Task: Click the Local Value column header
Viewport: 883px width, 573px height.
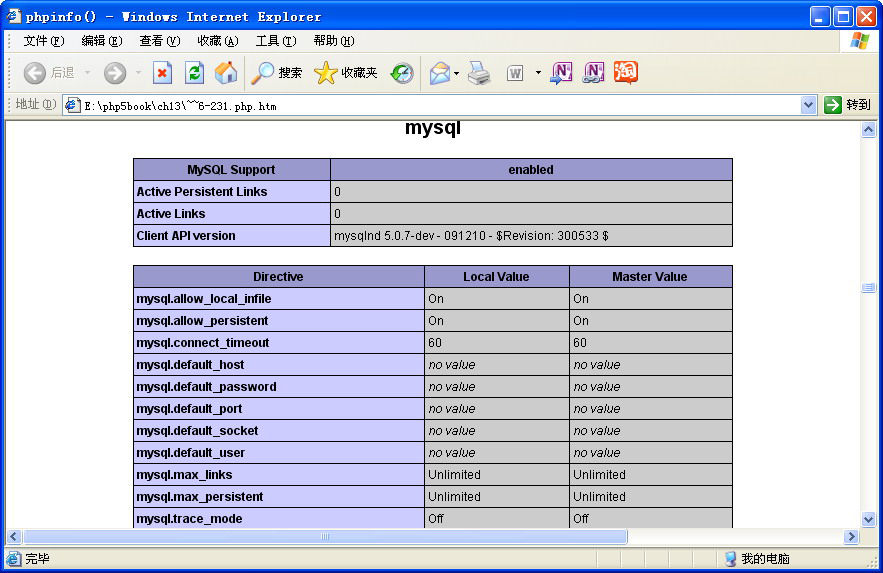Action: (497, 276)
